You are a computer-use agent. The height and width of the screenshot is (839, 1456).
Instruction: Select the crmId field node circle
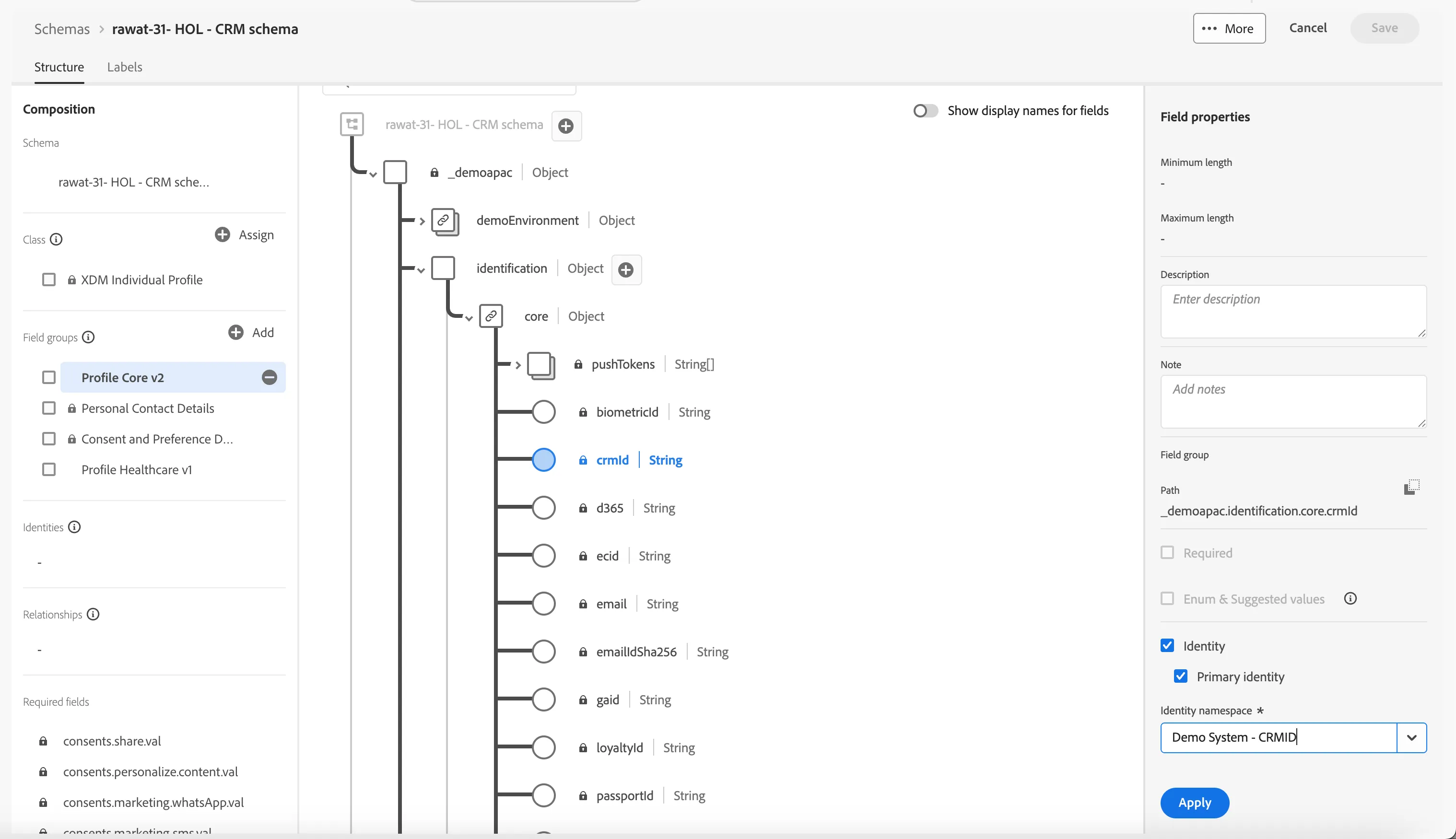tap(543, 460)
